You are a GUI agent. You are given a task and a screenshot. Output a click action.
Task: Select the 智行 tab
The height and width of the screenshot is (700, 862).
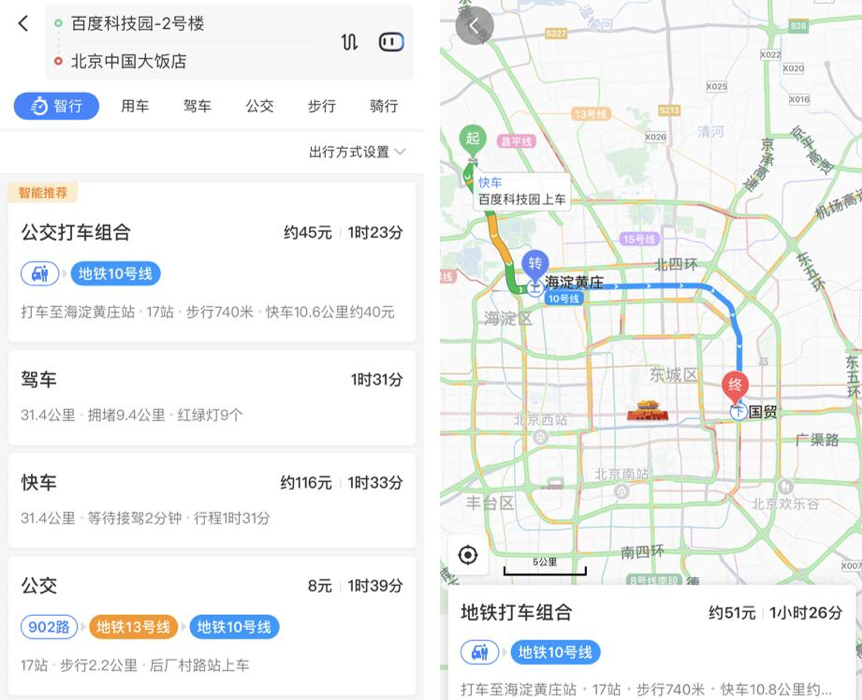pos(57,106)
